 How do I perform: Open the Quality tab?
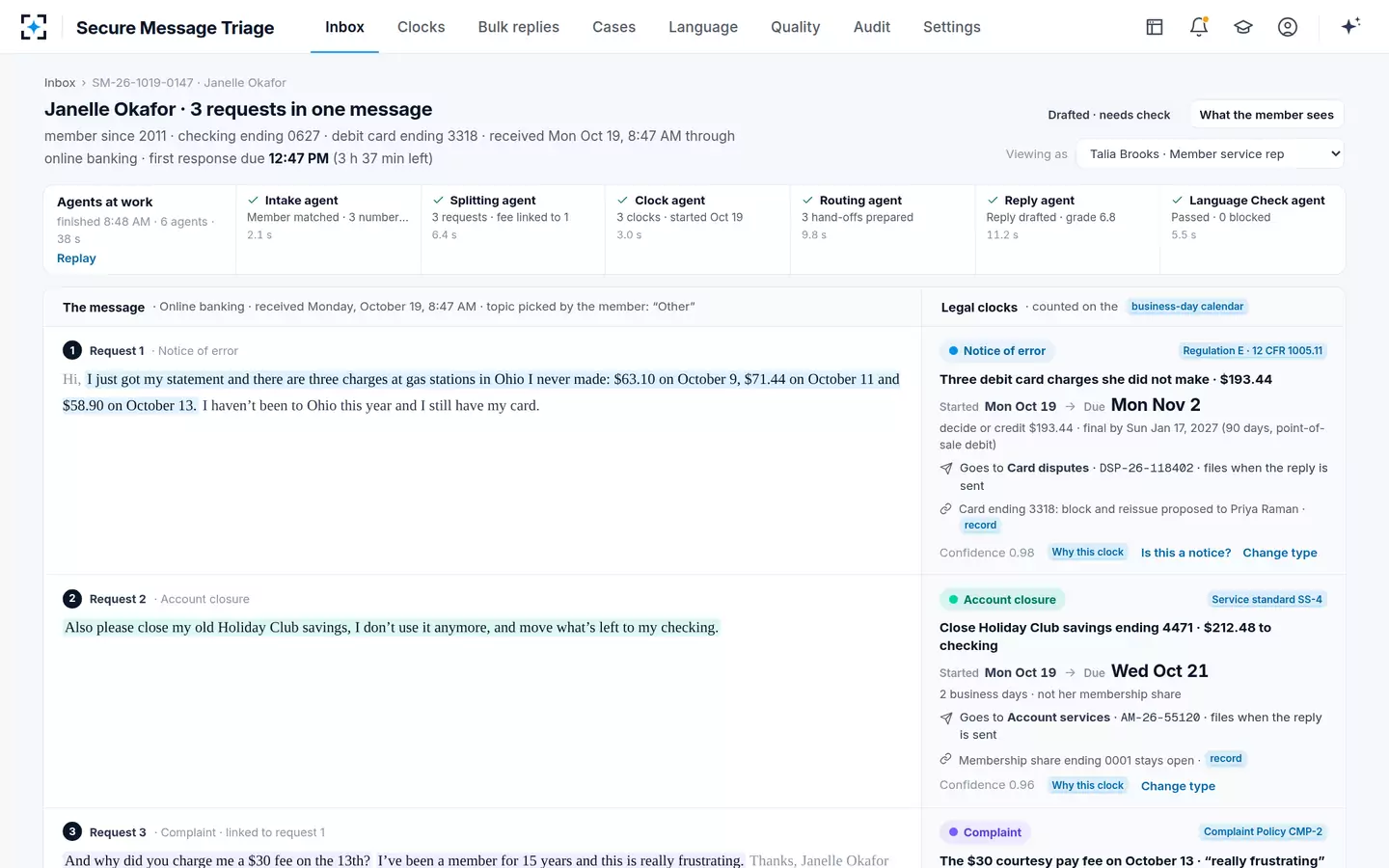[x=796, y=27]
